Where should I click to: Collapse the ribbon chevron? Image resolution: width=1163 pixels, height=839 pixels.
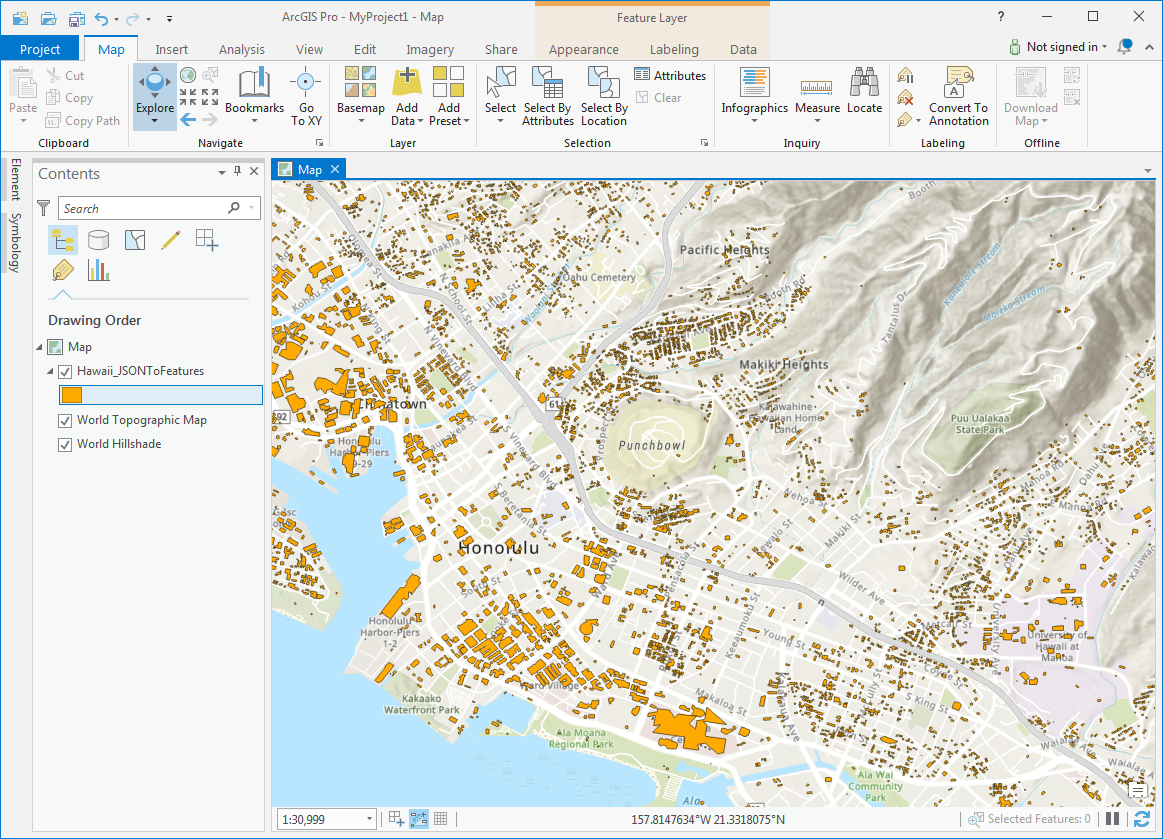(x=1149, y=47)
